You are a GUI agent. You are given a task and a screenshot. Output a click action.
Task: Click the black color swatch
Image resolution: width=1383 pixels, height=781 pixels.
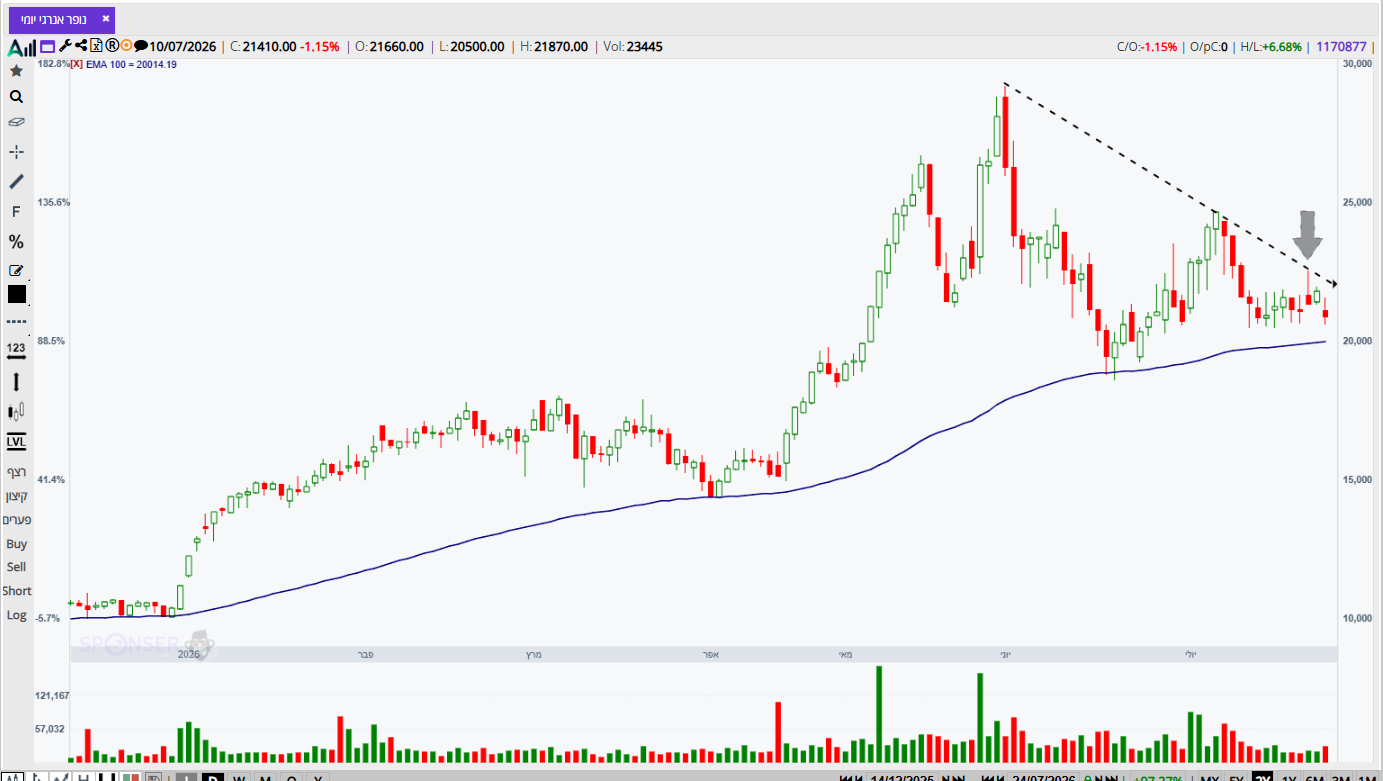coord(16,294)
